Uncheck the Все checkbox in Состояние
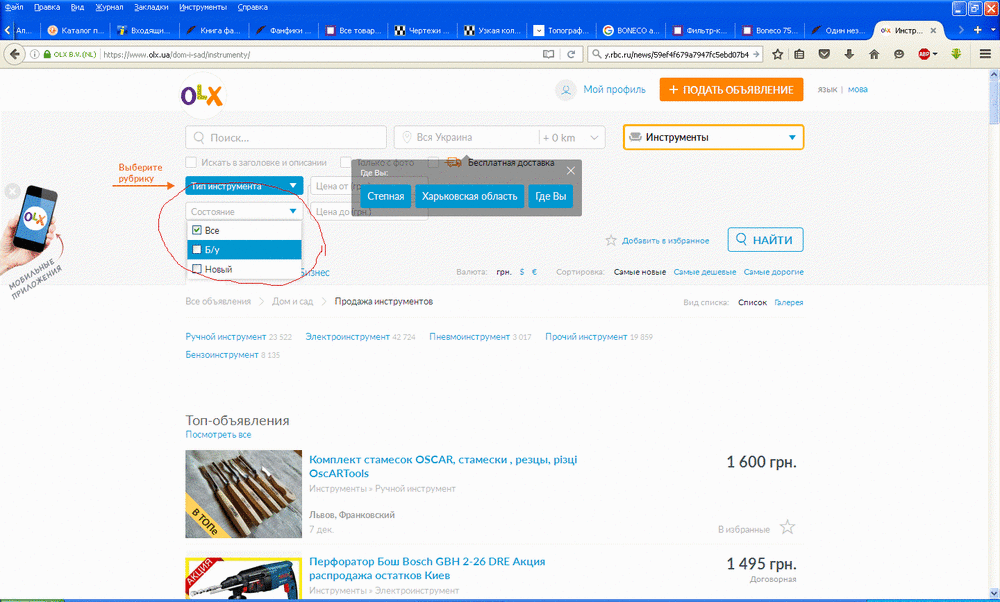 click(197, 229)
